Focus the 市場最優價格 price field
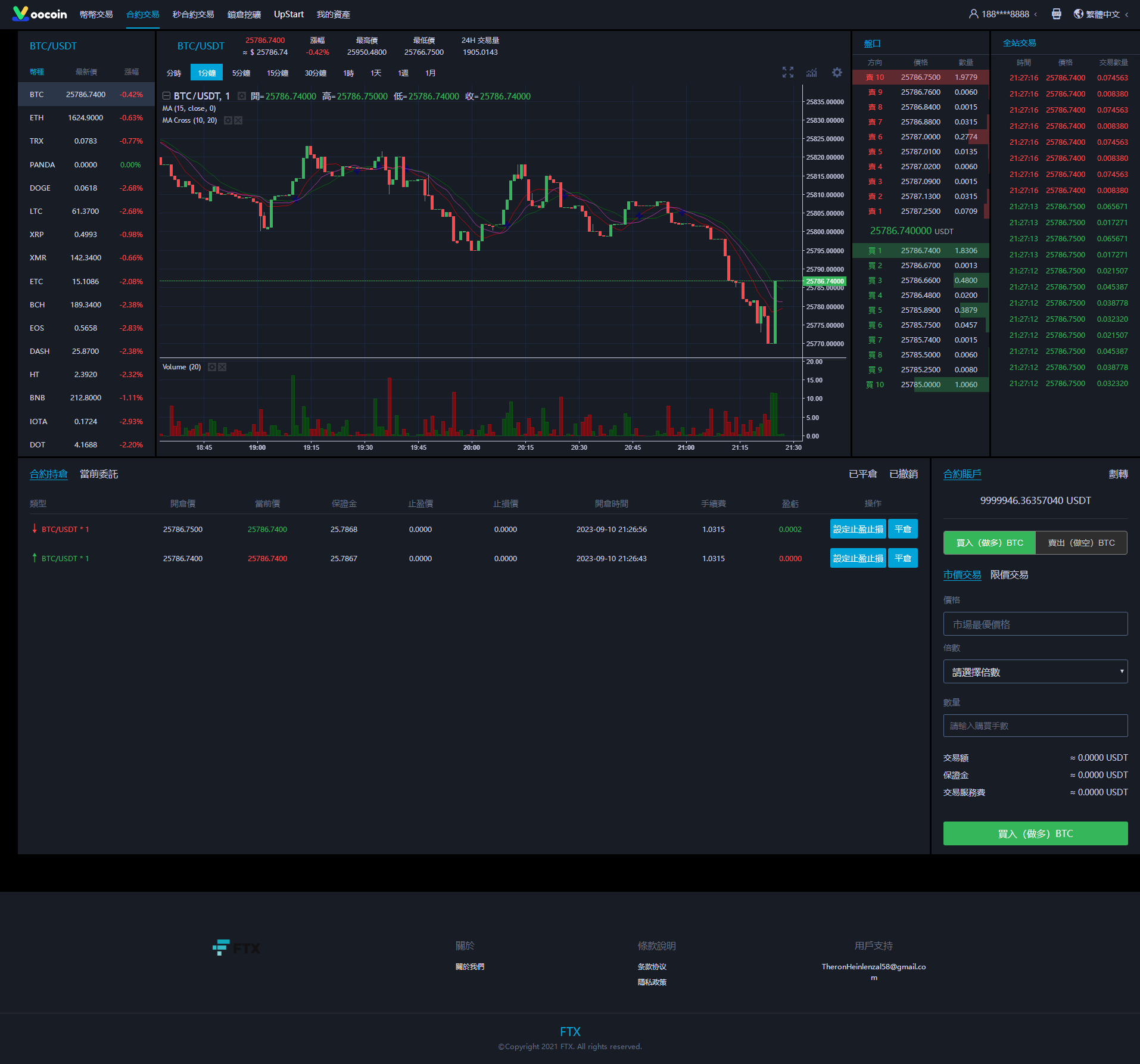Viewport: 1140px width, 1064px height. pos(1035,624)
